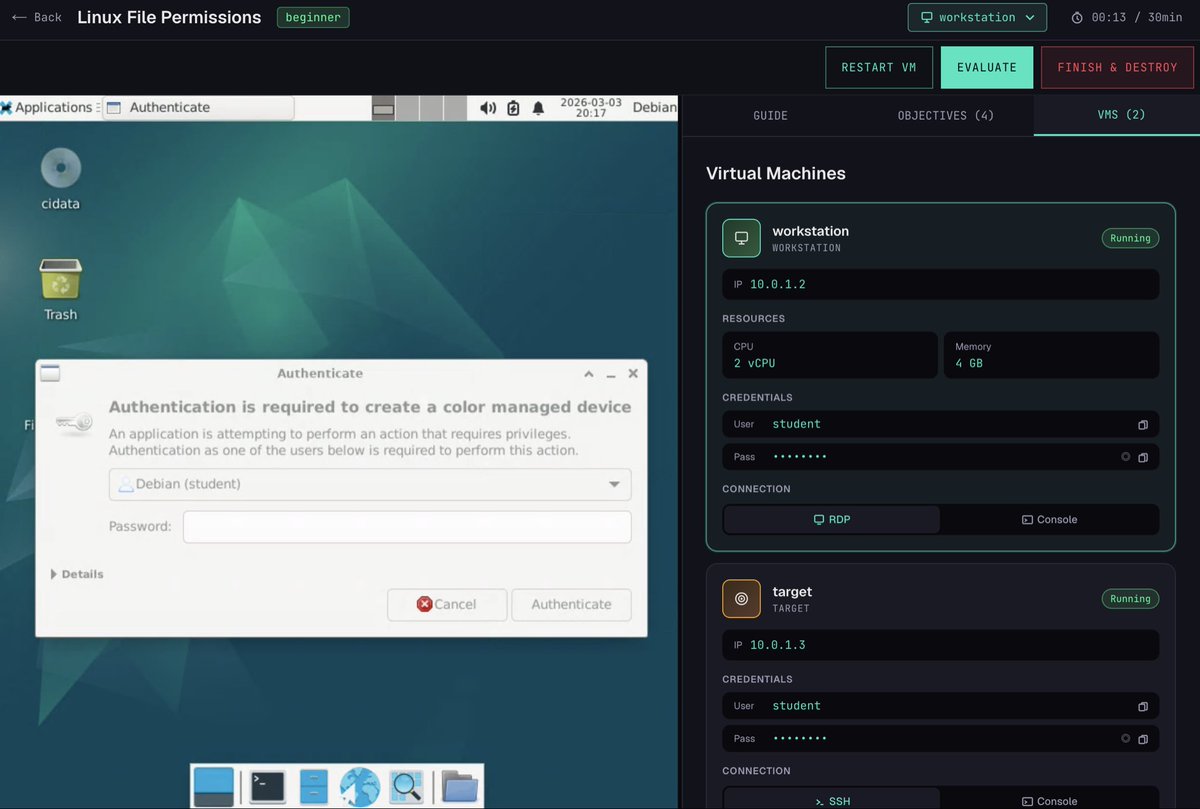Viewport: 1200px width, 809px height.
Task: Click the volume speaker icon in panel
Action: [488, 108]
